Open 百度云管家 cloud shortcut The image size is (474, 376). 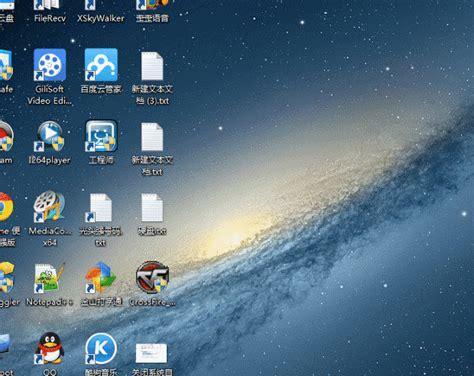point(101,71)
